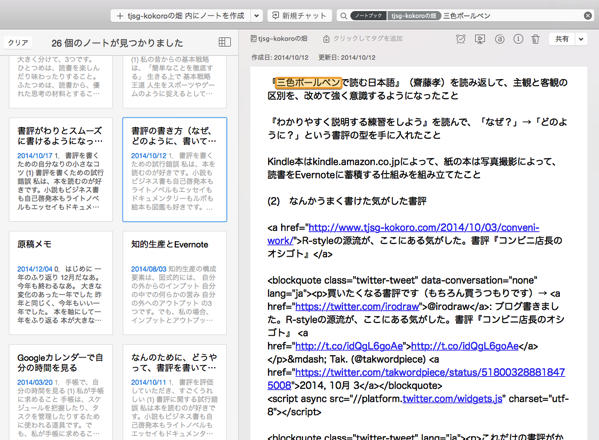The width and height of the screenshot is (599, 440).
Task: Click the date 2014/10/17 on the note card
Action: pos(35,155)
